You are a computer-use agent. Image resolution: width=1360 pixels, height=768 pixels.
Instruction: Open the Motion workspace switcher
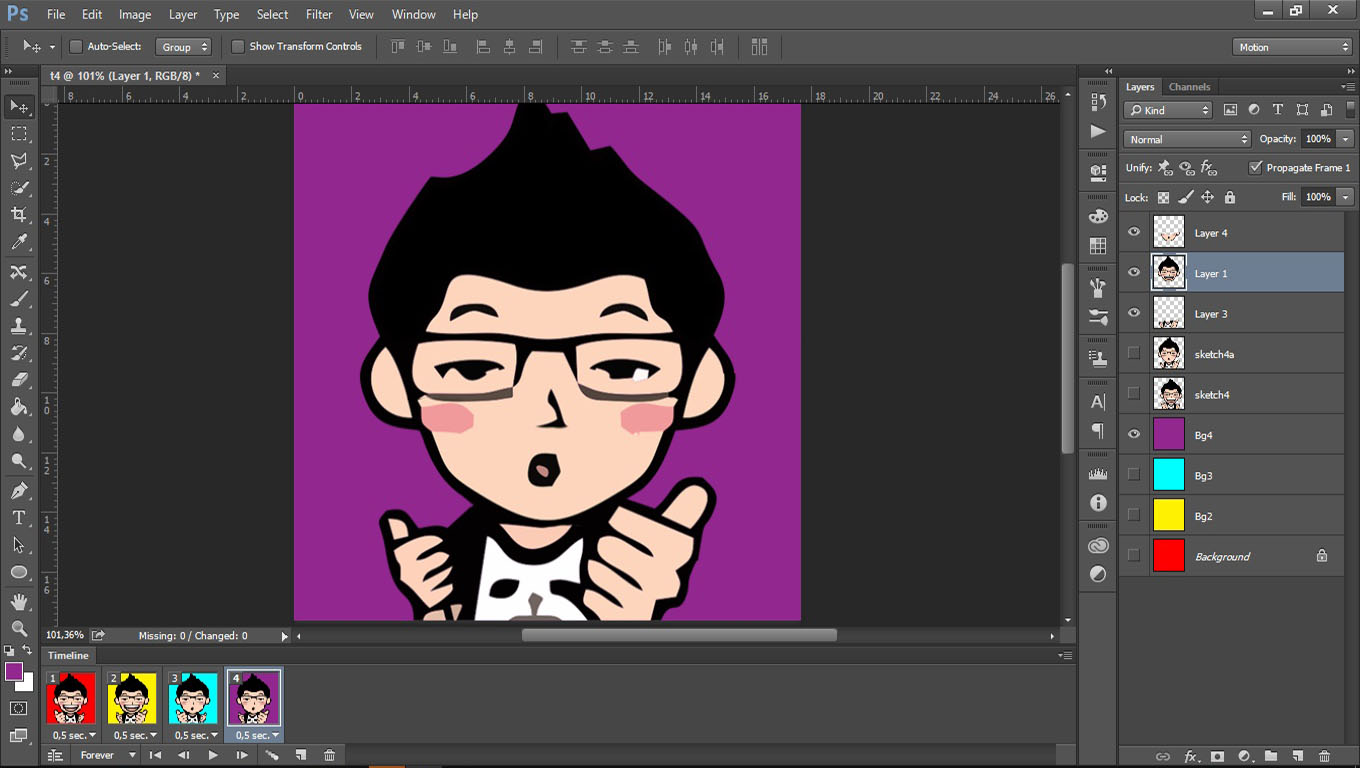coord(1291,46)
